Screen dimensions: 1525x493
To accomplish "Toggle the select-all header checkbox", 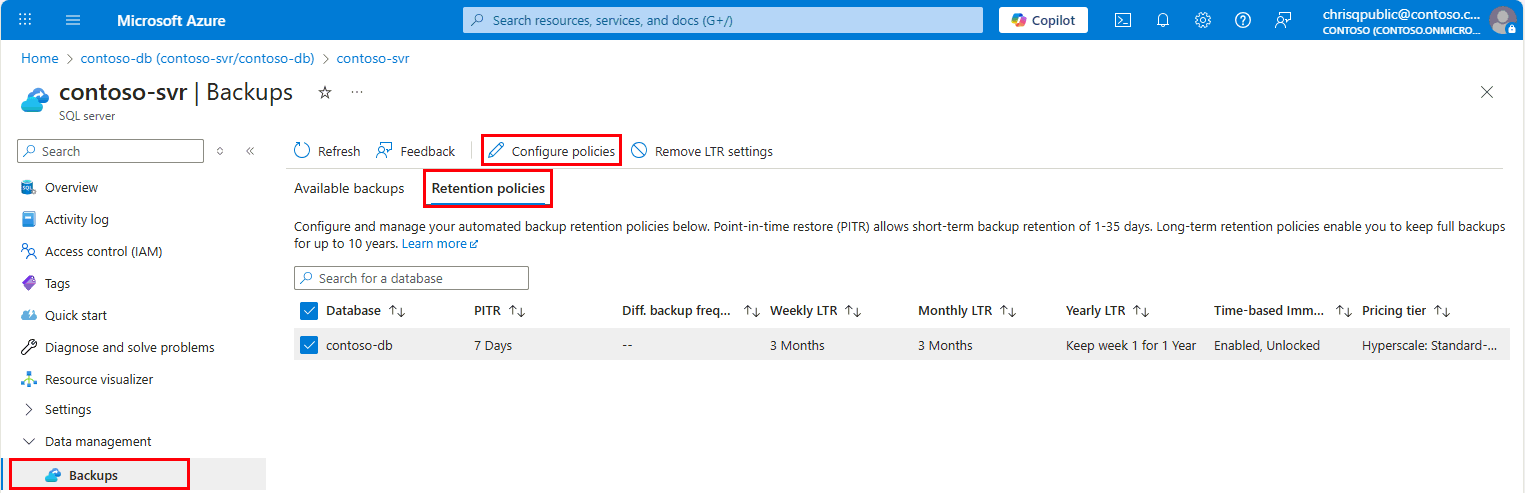I will click(x=309, y=311).
